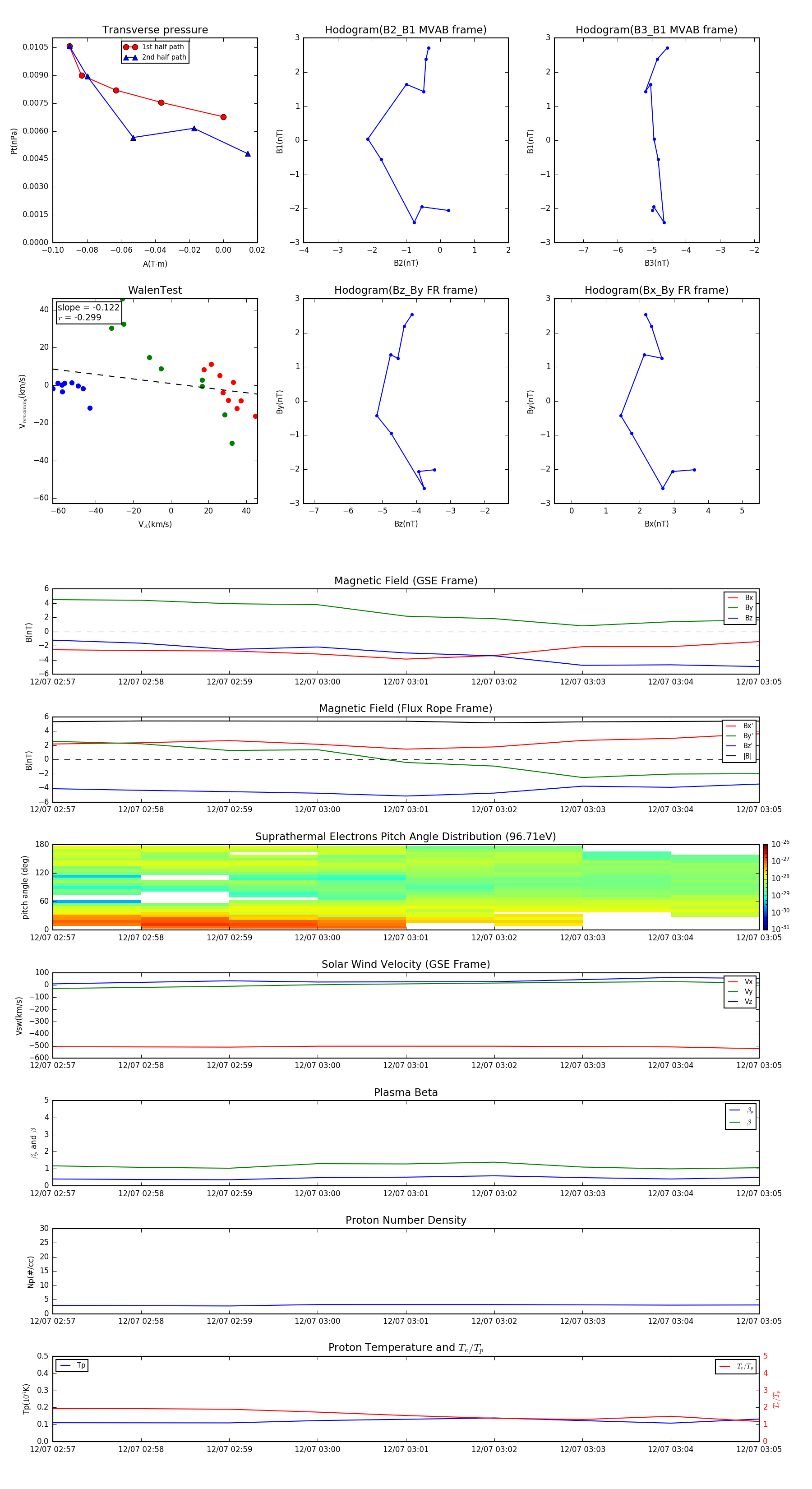
Task: Click the 'Vsw(km/s)' axis label
Action: point(19,1016)
